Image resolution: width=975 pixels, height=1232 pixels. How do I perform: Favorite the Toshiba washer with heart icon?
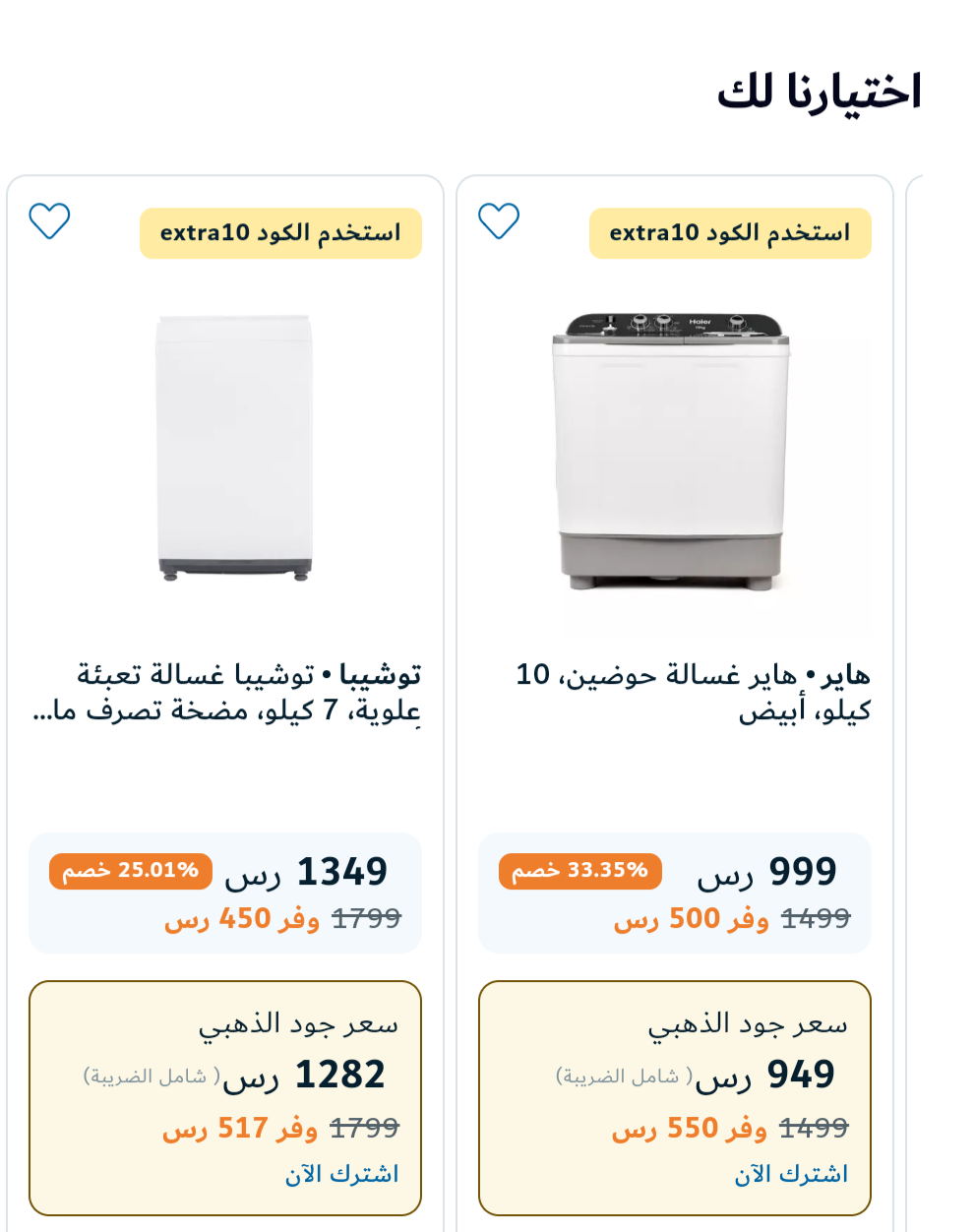[49, 220]
